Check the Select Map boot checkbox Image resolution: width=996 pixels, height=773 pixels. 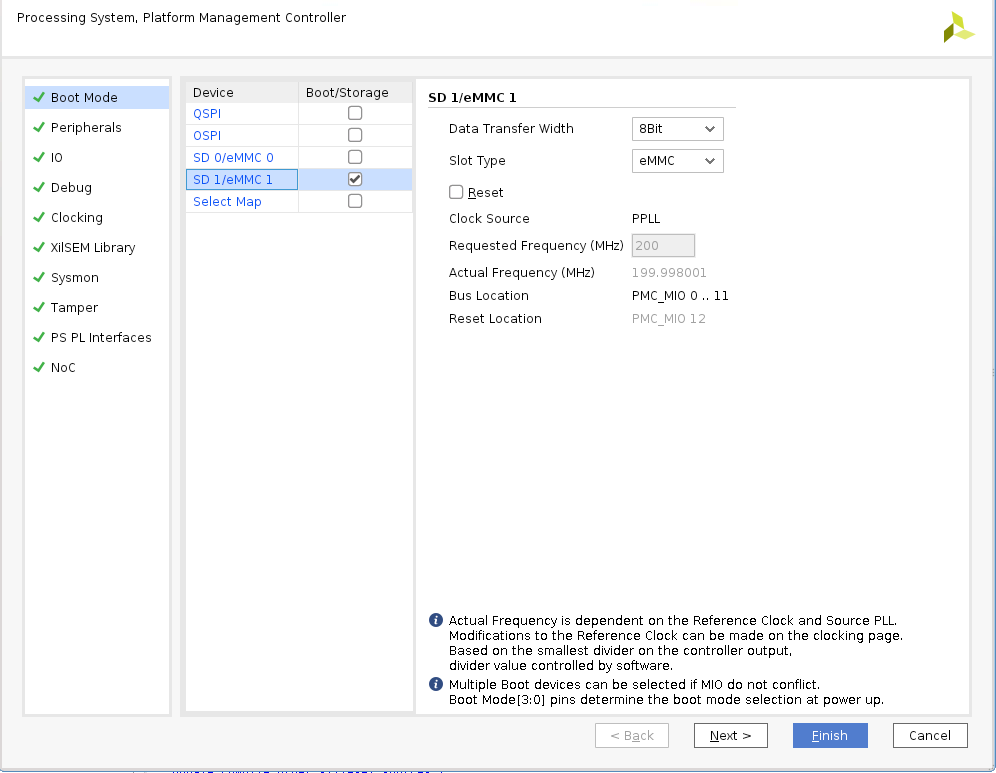coord(355,201)
